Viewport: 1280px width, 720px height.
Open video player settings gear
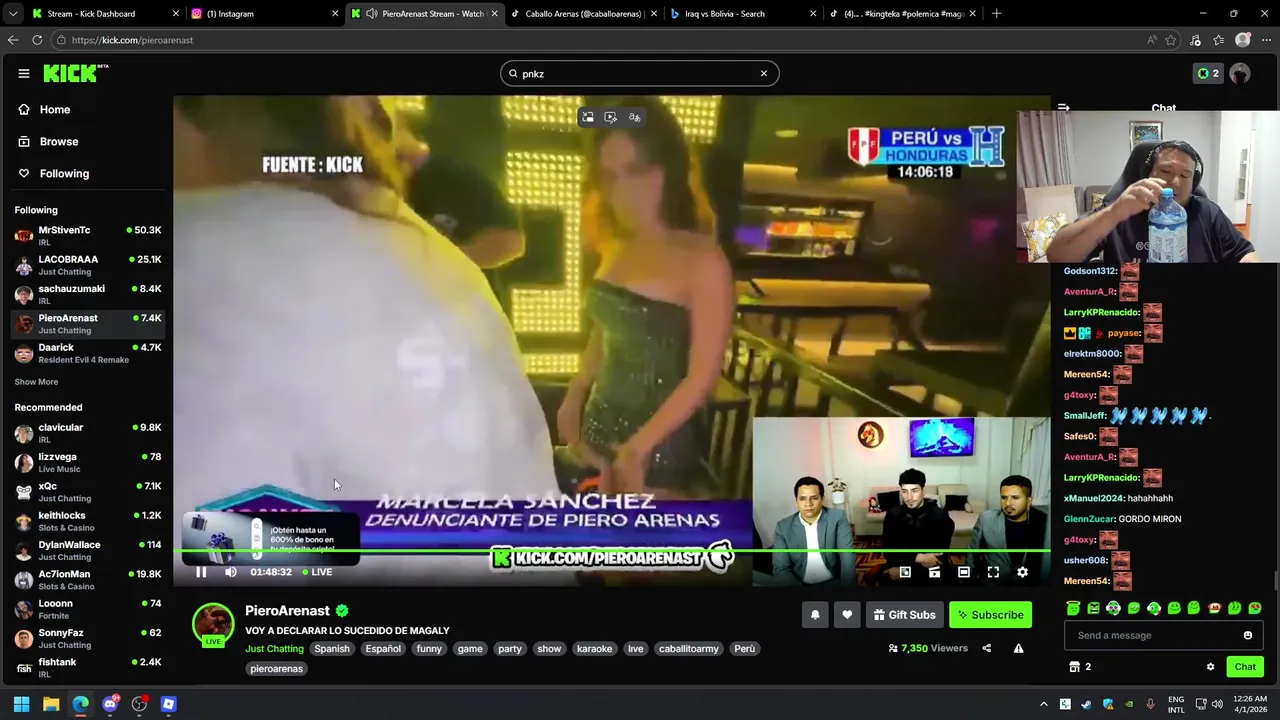[x=1022, y=572]
